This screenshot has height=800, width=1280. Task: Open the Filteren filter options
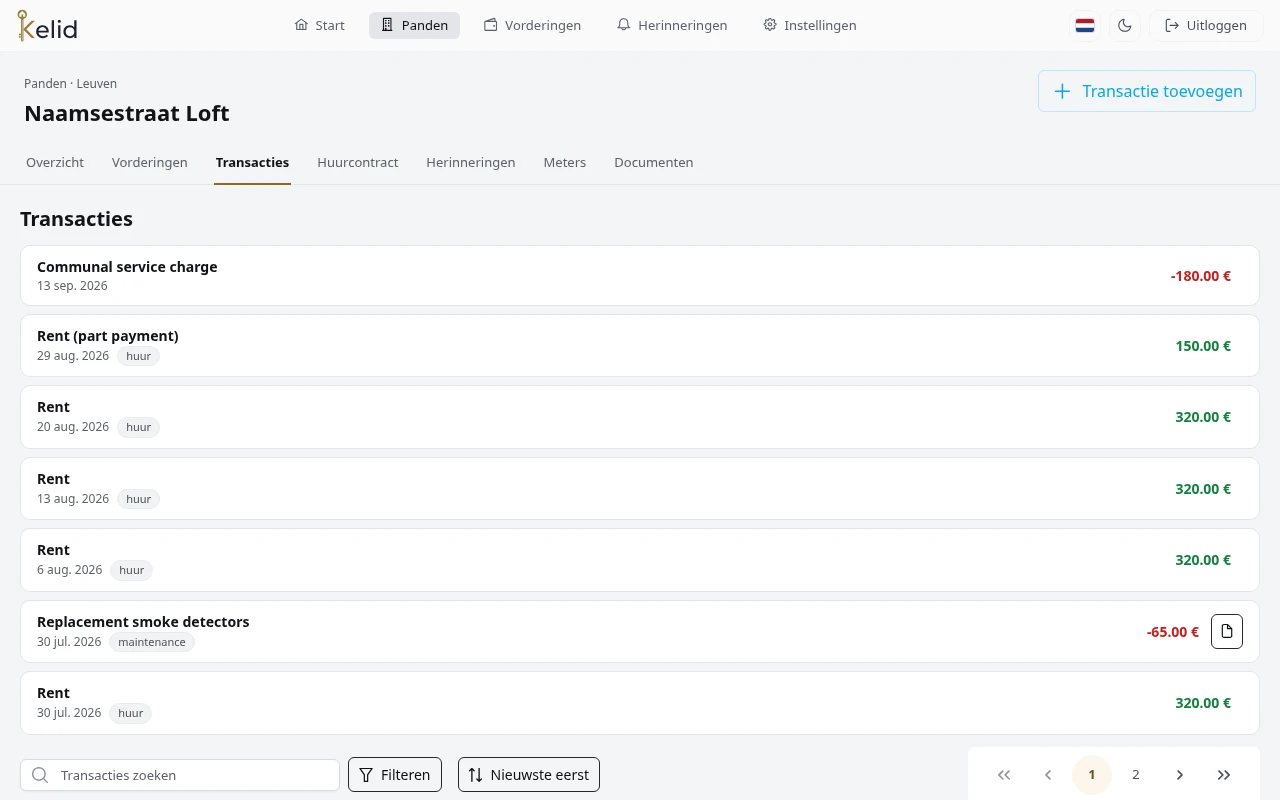(395, 775)
